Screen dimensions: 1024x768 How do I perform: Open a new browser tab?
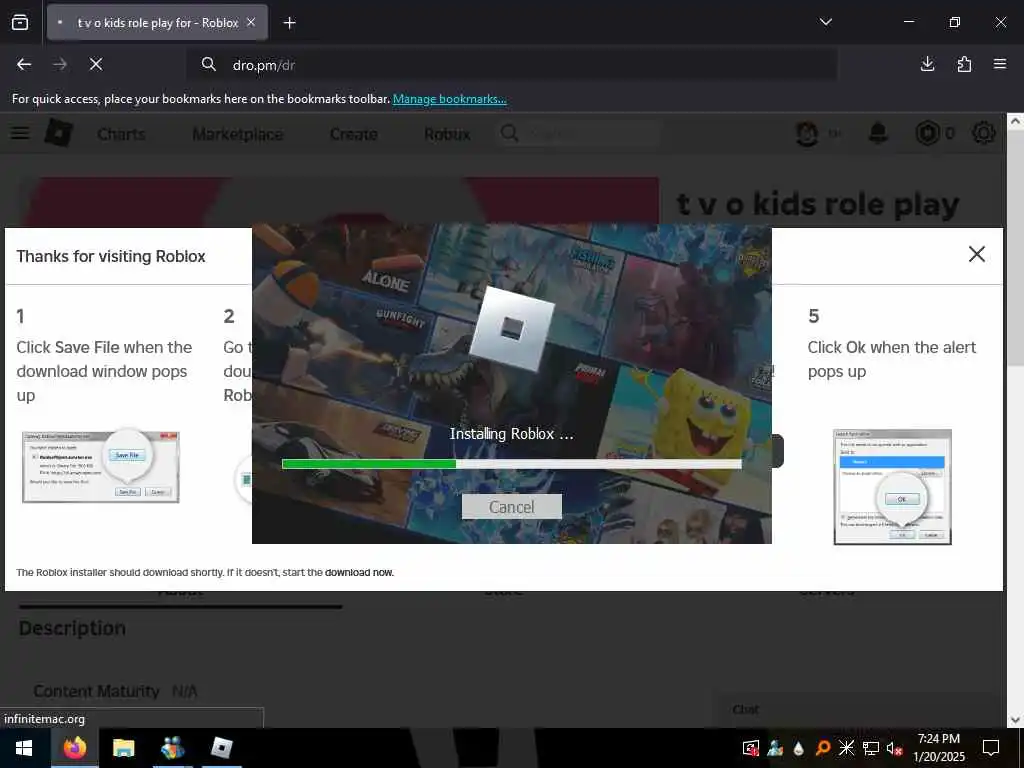click(289, 23)
